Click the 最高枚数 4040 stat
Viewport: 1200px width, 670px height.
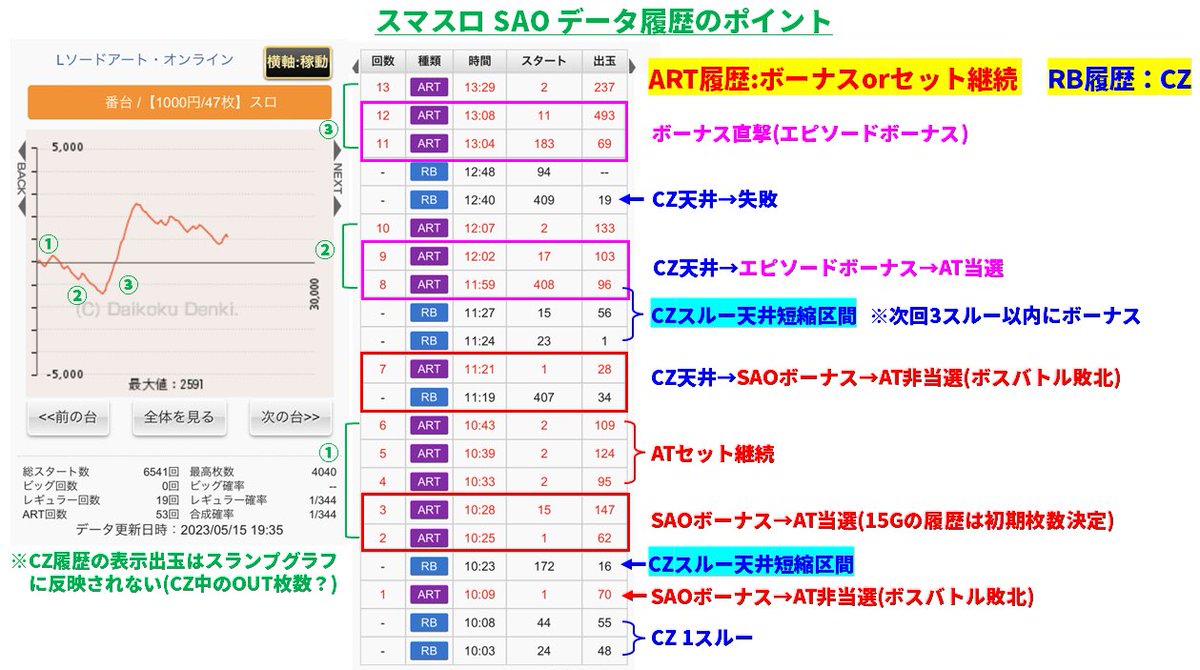[x=262, y=471]
